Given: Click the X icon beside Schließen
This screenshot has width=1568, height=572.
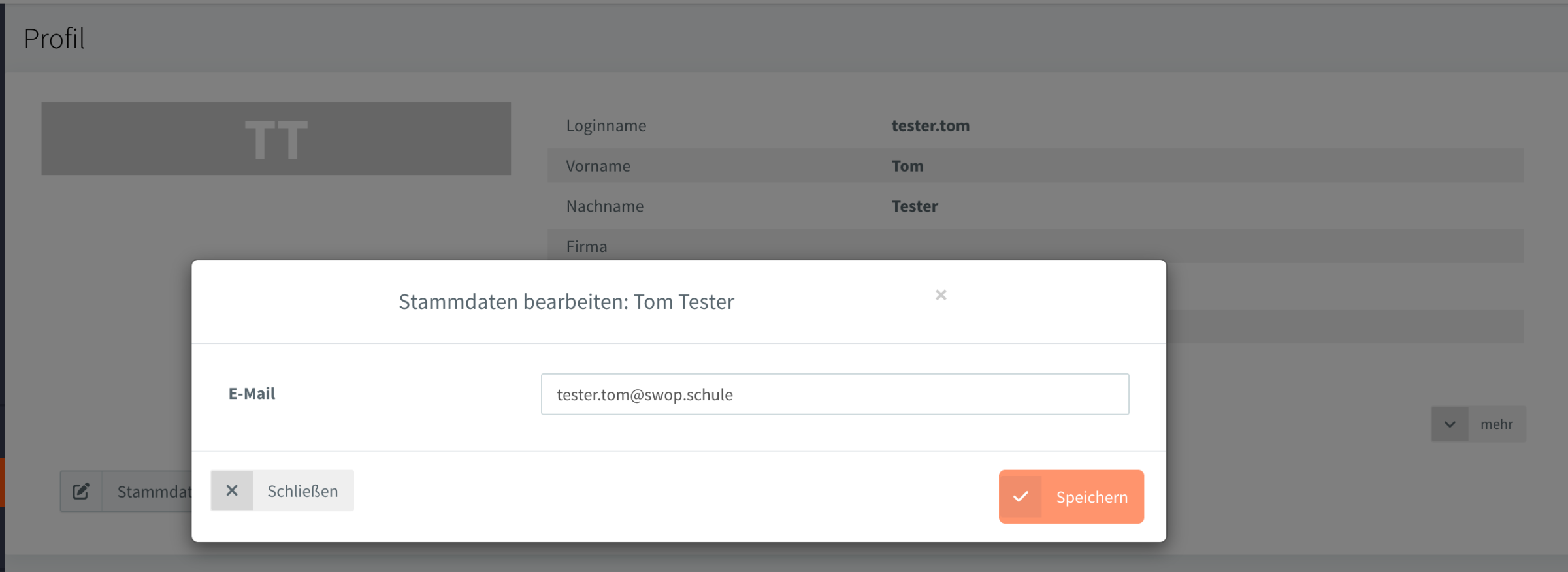Looking at the screenshot, I should coord(232,490).
